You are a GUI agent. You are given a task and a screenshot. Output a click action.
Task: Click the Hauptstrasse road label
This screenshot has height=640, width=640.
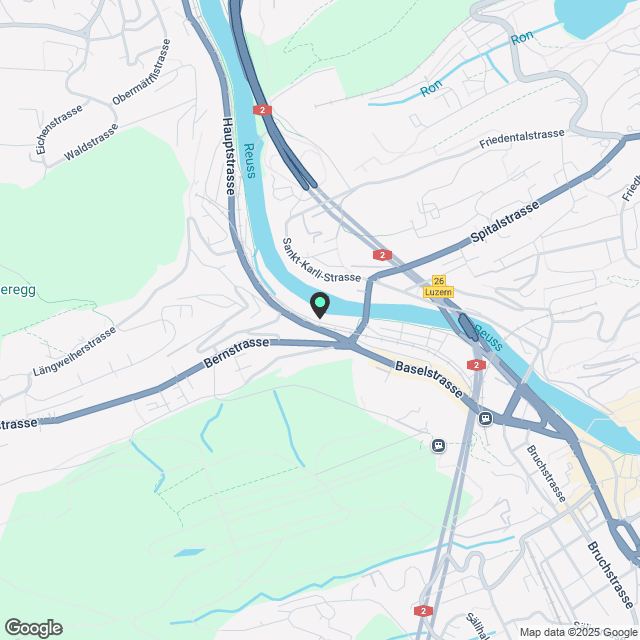pos(229,156)
